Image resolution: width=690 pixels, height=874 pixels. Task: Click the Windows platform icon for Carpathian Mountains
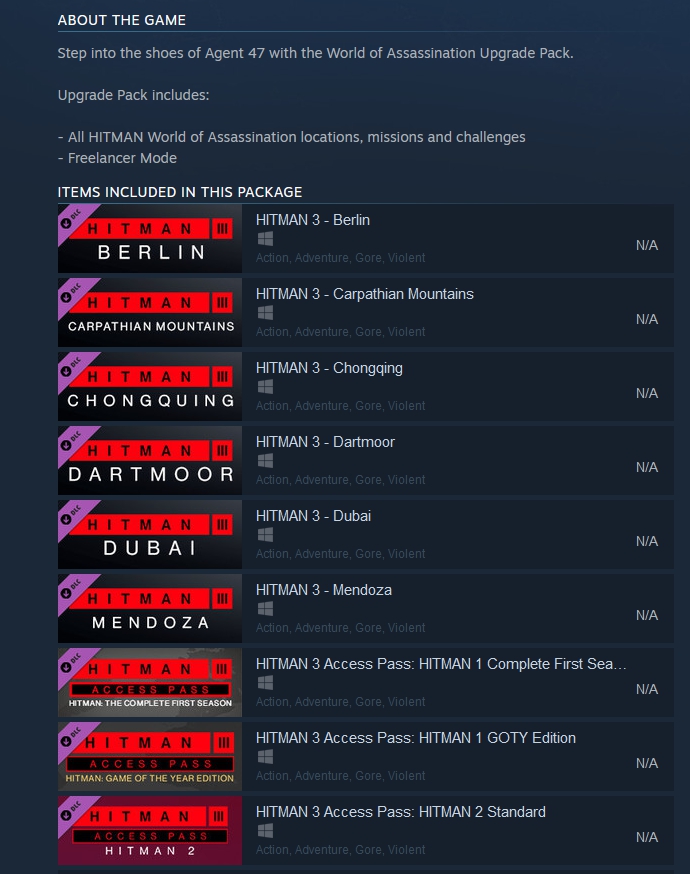point(265,313)
